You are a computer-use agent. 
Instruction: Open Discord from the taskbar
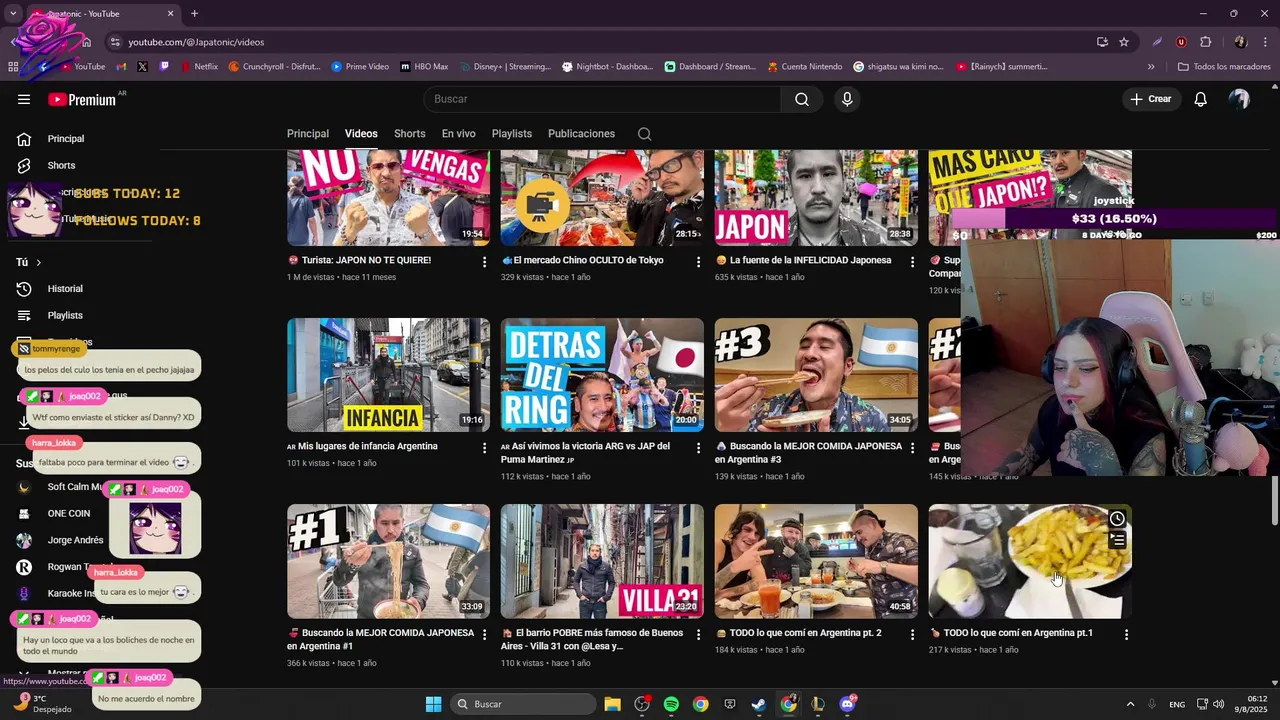pos(847,704)
